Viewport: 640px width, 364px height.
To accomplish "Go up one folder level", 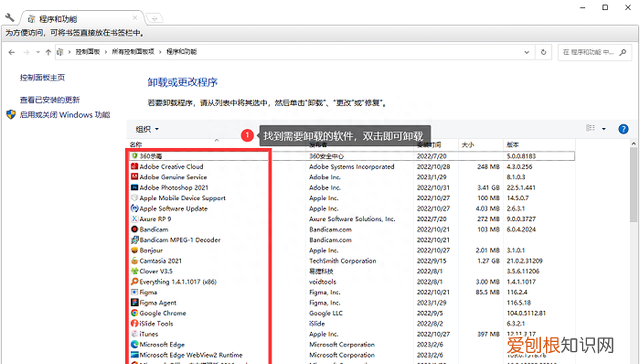I will click(48, 52).
